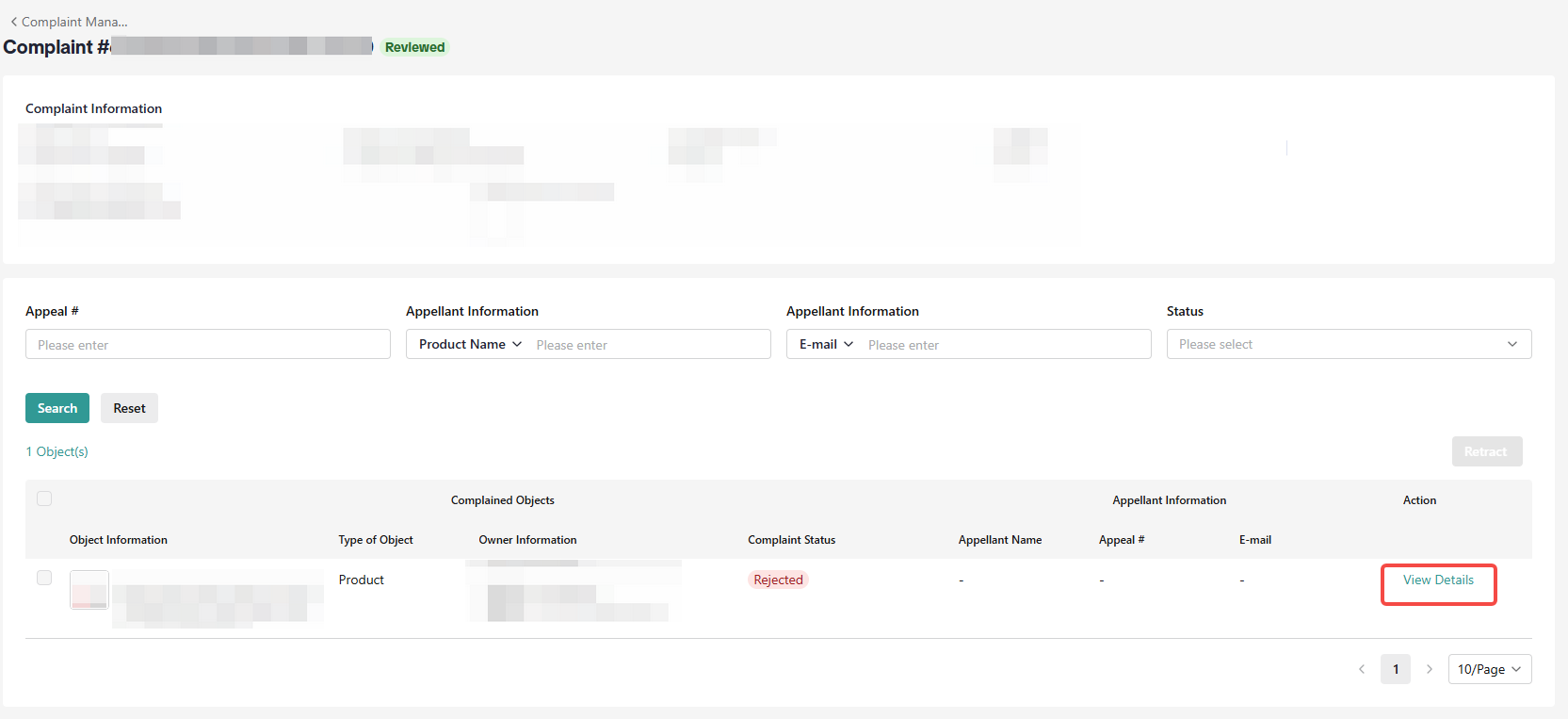This screenshot has height=719, width=1568.
Task: Toggle the select-all checkbox in table header
Action: [x=44, y=499]
